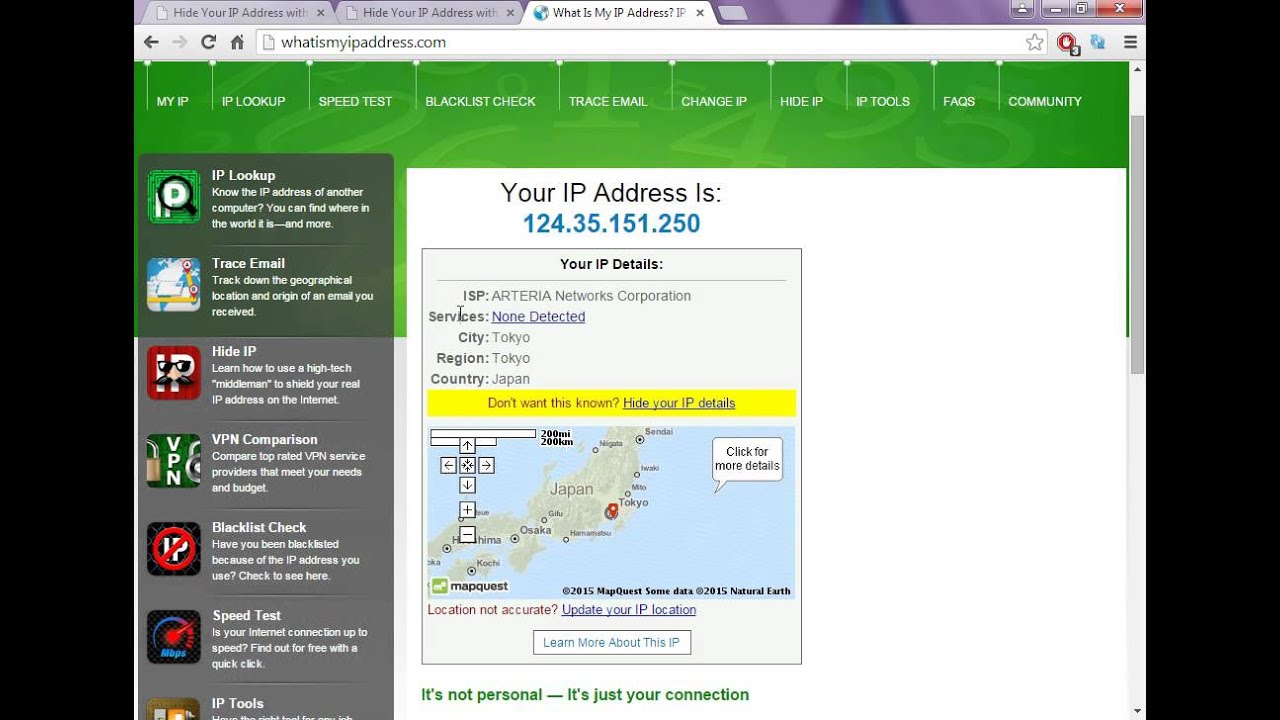Open the COMMUNITY nav item

pyautogui.click(x=1045, y=101)
